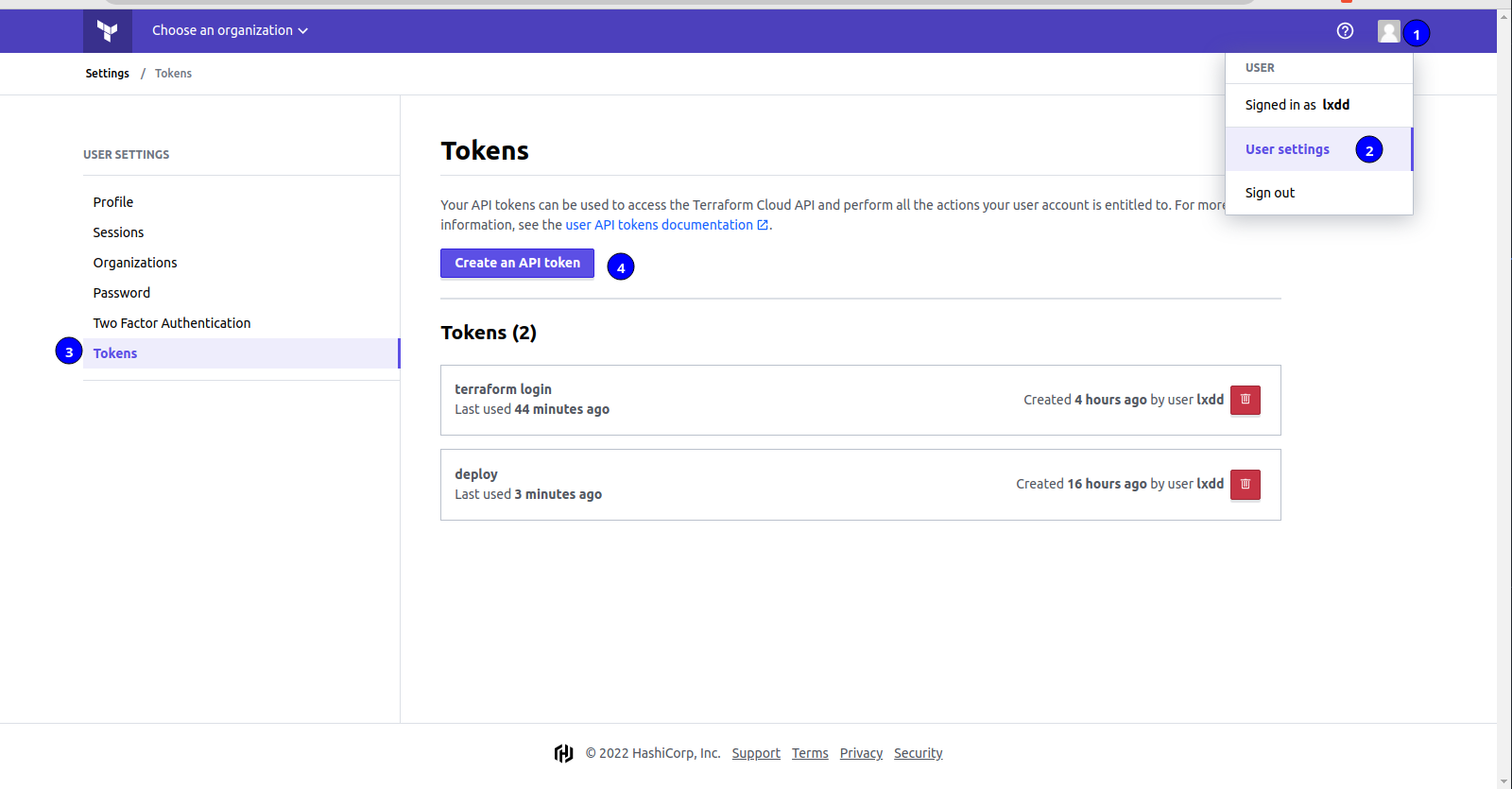Open the Password settings page
Screen dimensions: 1512x789
click(122, 293)
